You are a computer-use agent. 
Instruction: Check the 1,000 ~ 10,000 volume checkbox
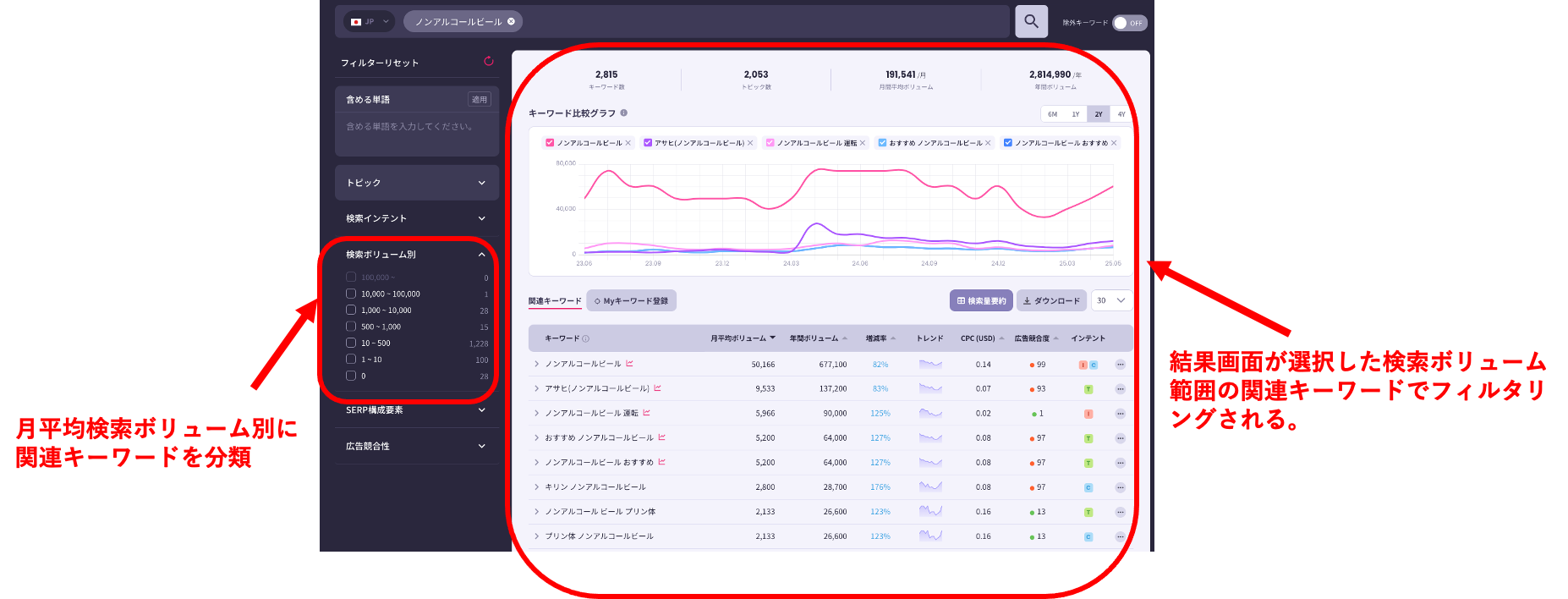click(x=351, y=310)
